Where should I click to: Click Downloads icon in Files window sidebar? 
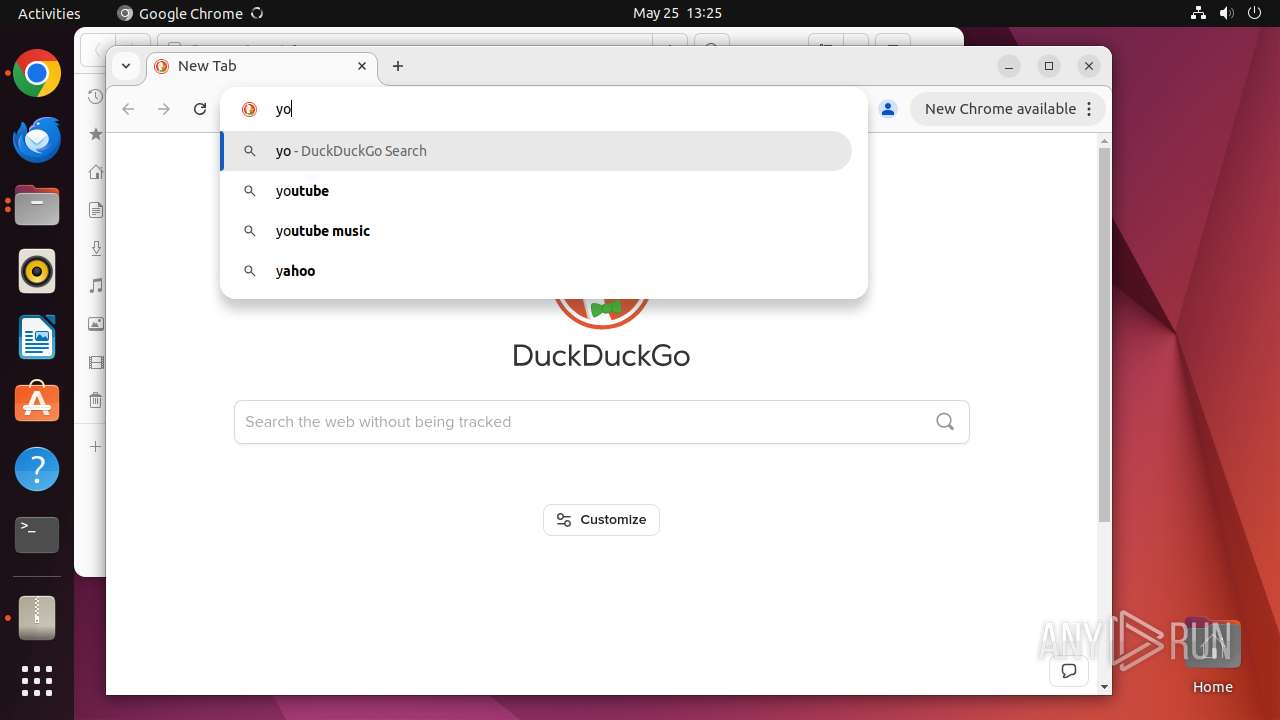pos(96,248)
